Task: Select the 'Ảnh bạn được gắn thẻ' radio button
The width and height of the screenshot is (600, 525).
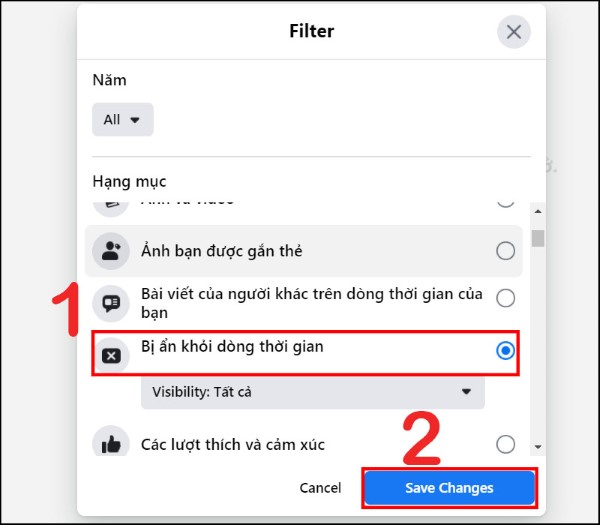Action: pyautogui.click(x=505, y=251)
